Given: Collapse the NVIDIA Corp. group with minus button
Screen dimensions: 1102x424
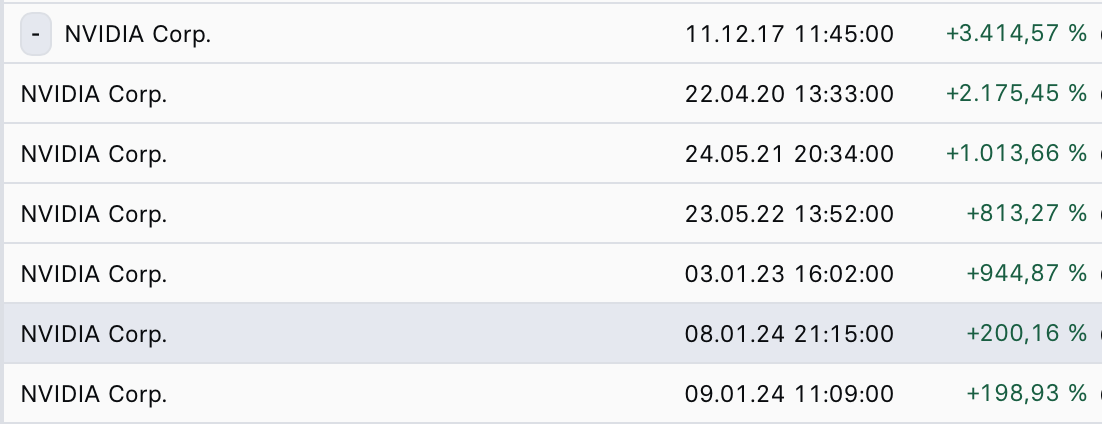Looking at the screenshot, I should 36,34.
